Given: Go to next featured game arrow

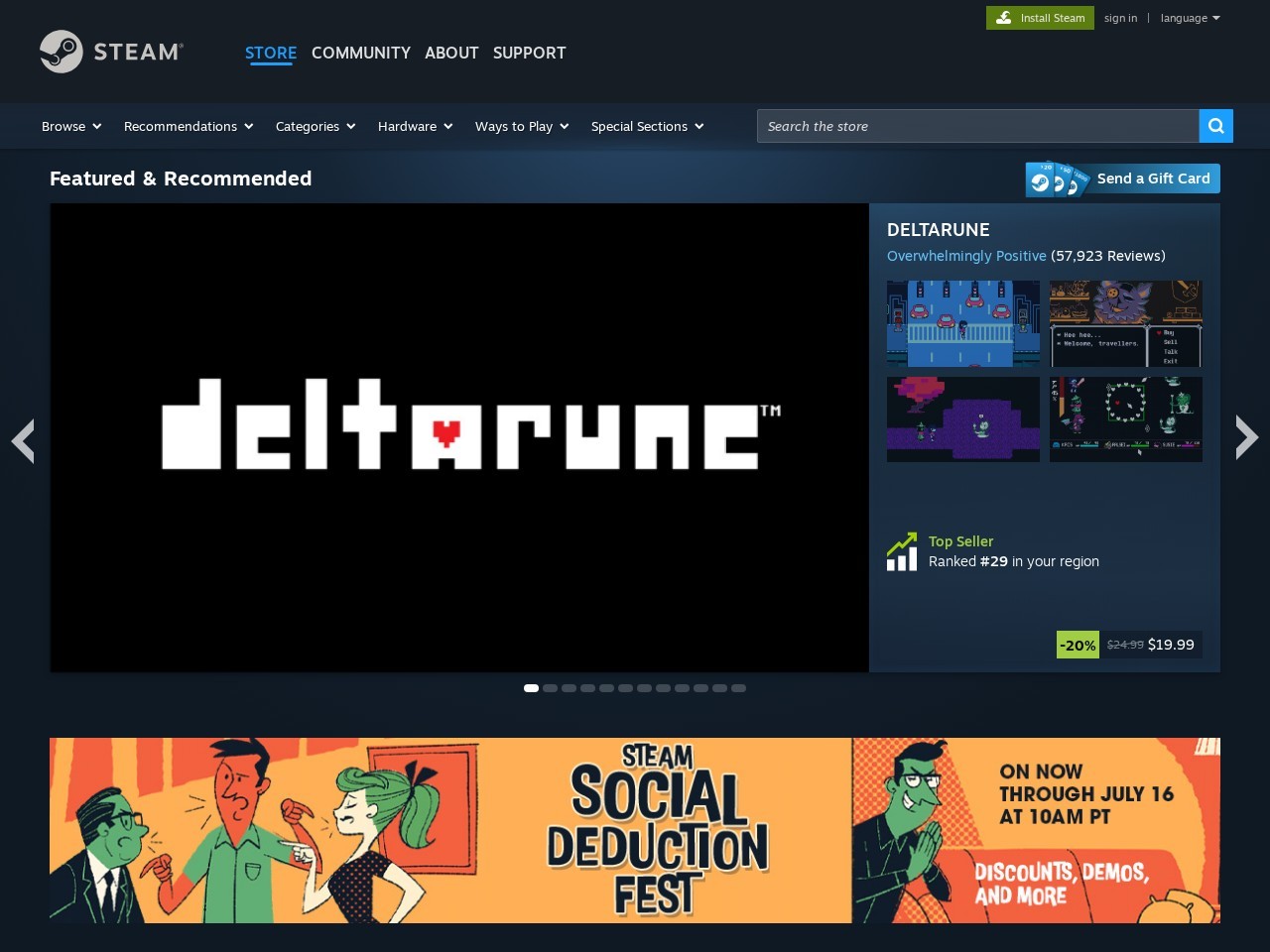Looking at the screenshot, I should (x=1246, y=437).
